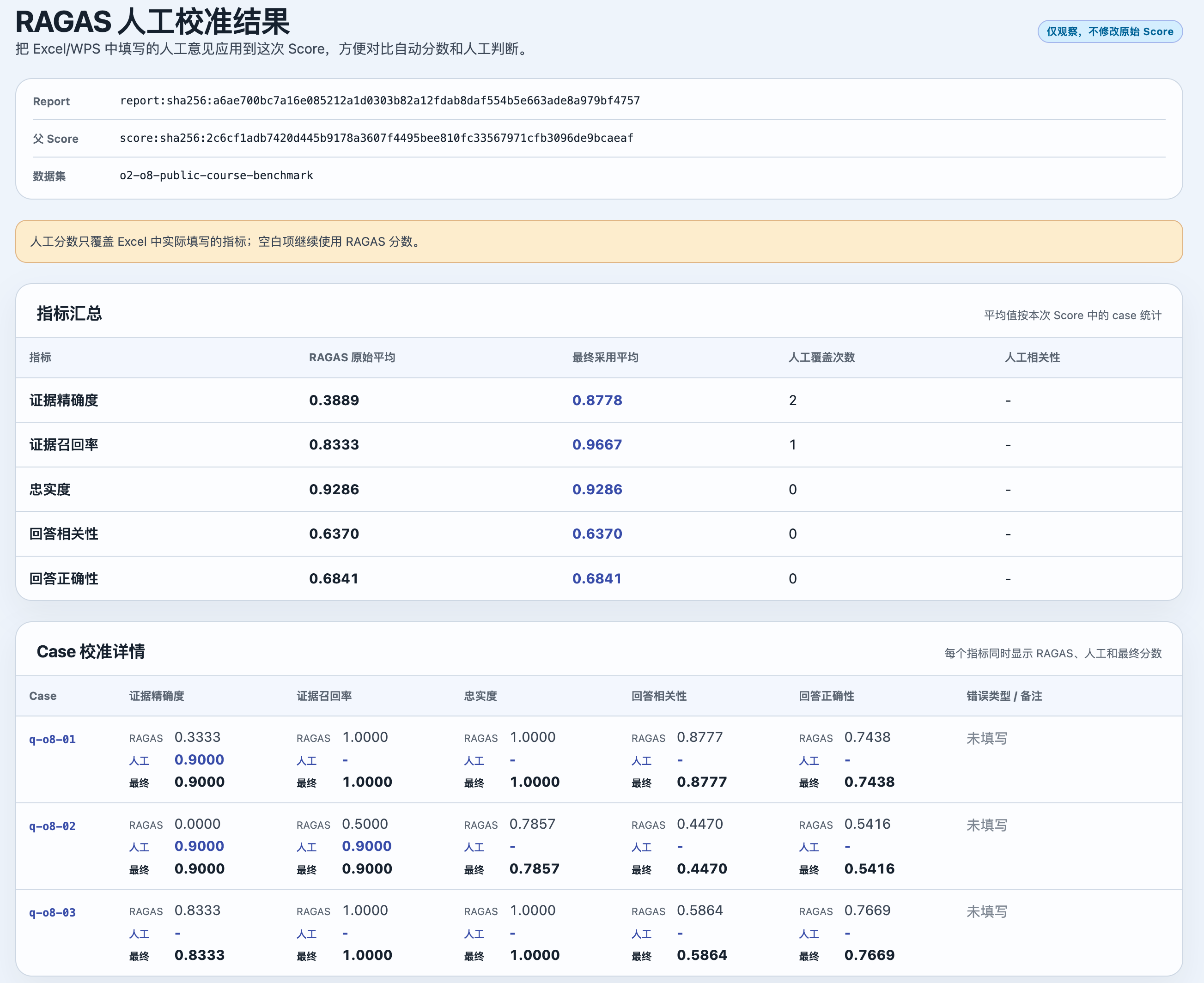
Task: Click the blue final average 0.6841
Action: [597, 579]
